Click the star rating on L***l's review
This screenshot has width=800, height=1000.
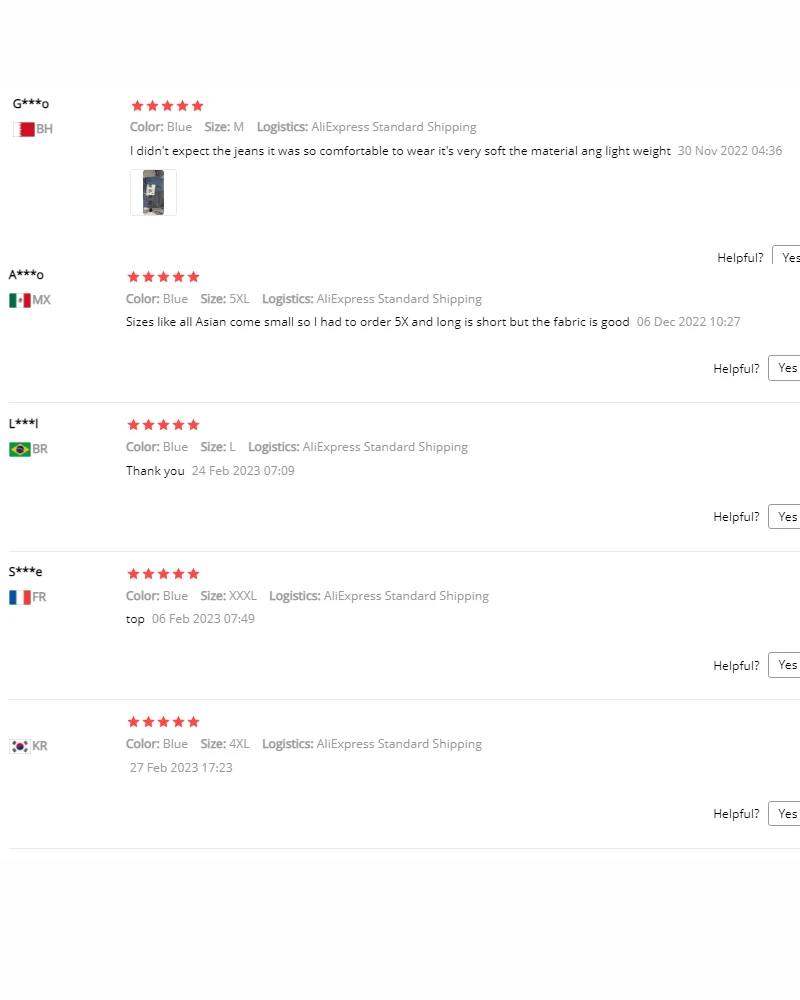pyautogui.click(x=163, y=425)
